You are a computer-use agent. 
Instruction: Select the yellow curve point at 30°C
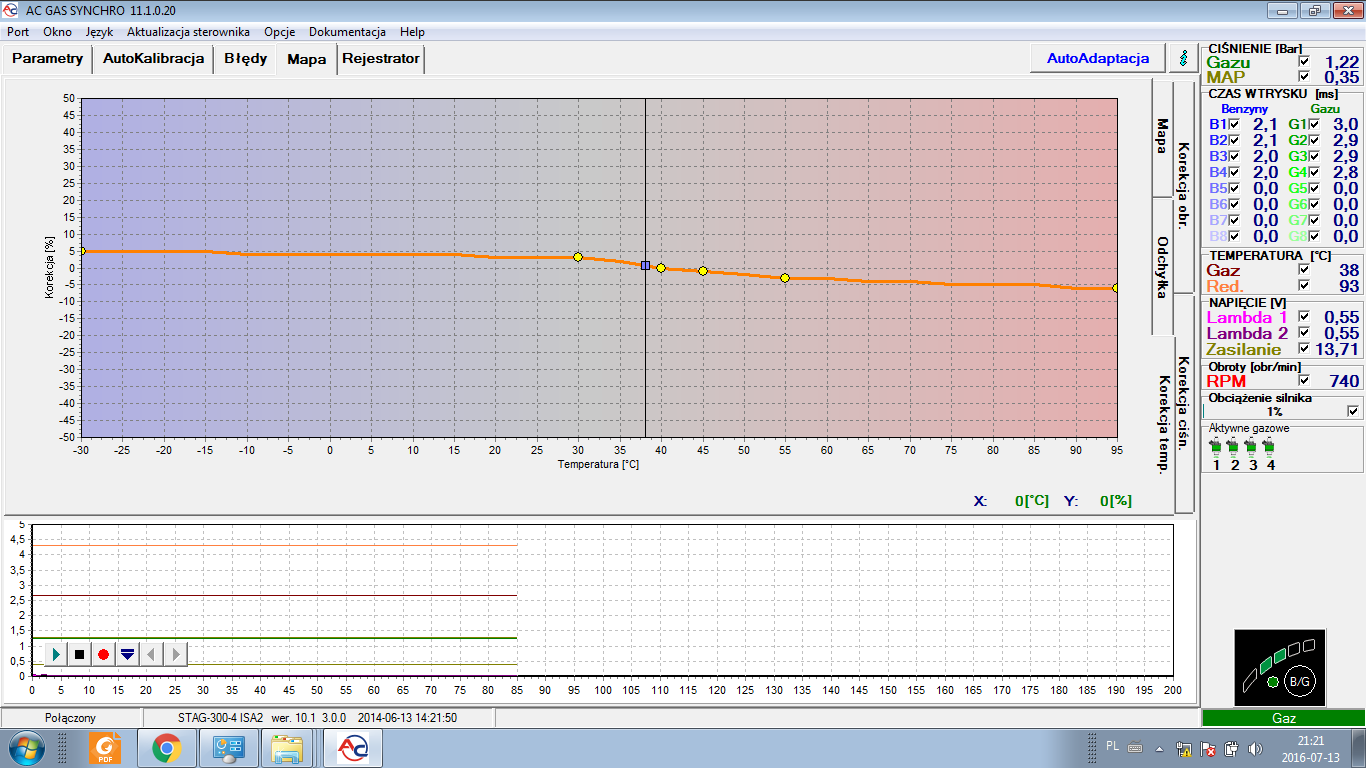pos(578,257)
